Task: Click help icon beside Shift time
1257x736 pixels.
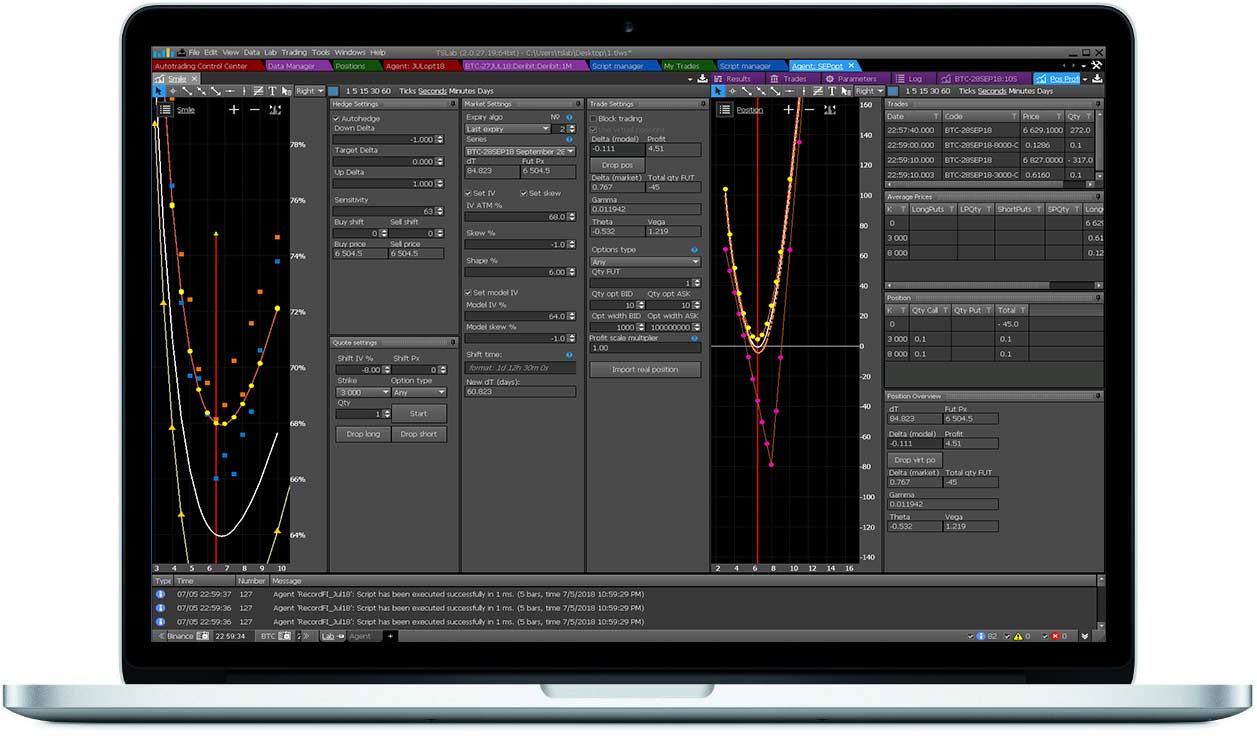Action: click(x=569, y=354)
